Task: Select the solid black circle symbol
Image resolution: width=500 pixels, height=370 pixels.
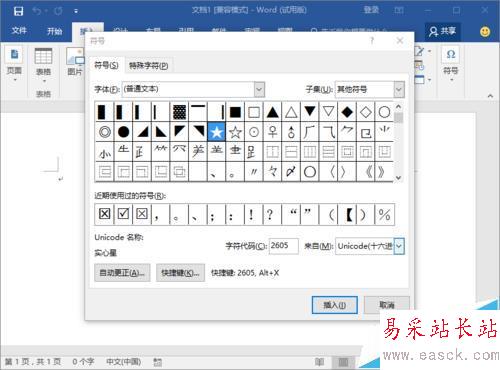Action: point(123,132)
